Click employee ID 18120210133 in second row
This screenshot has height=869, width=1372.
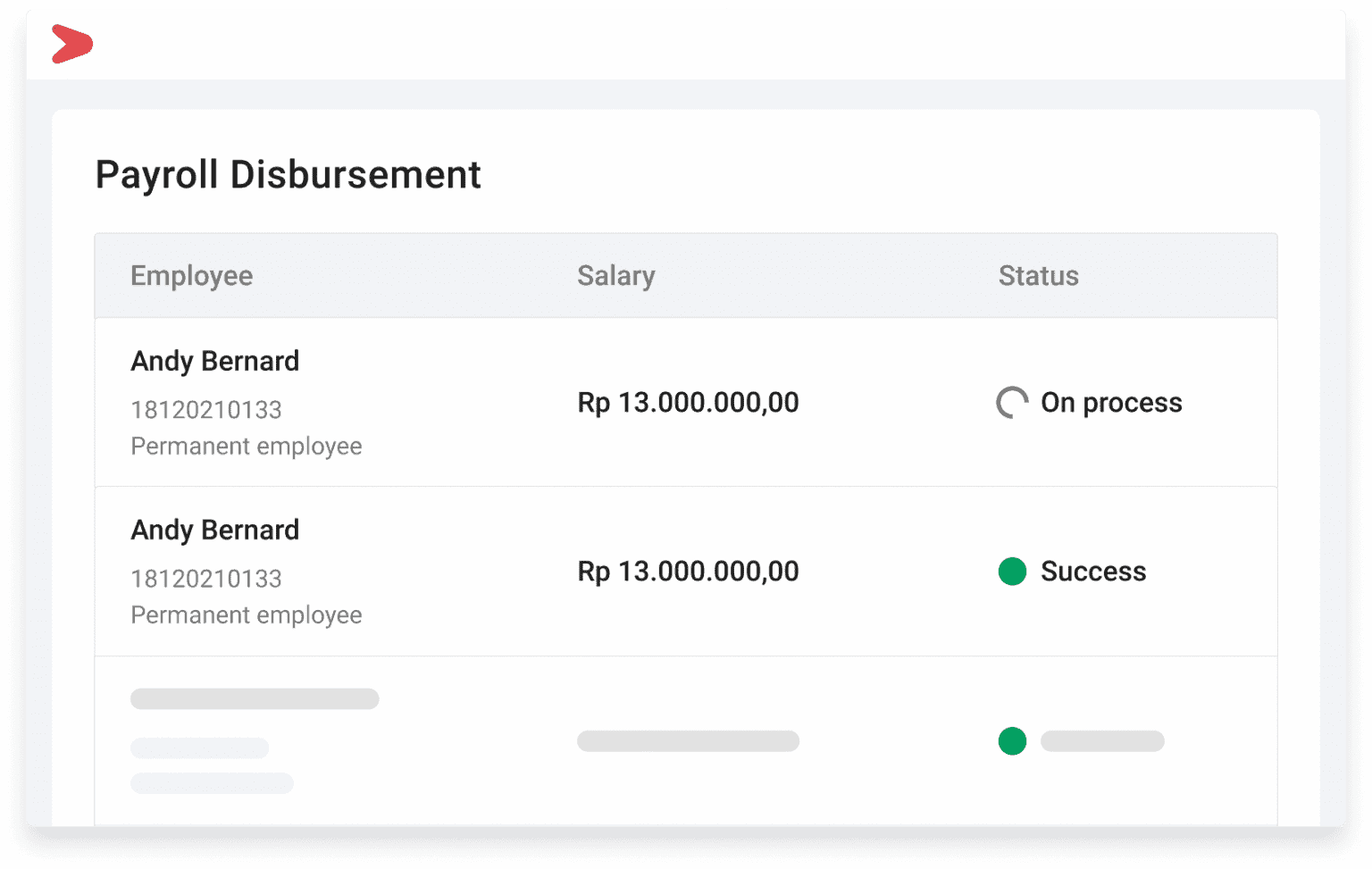point(206,579)
